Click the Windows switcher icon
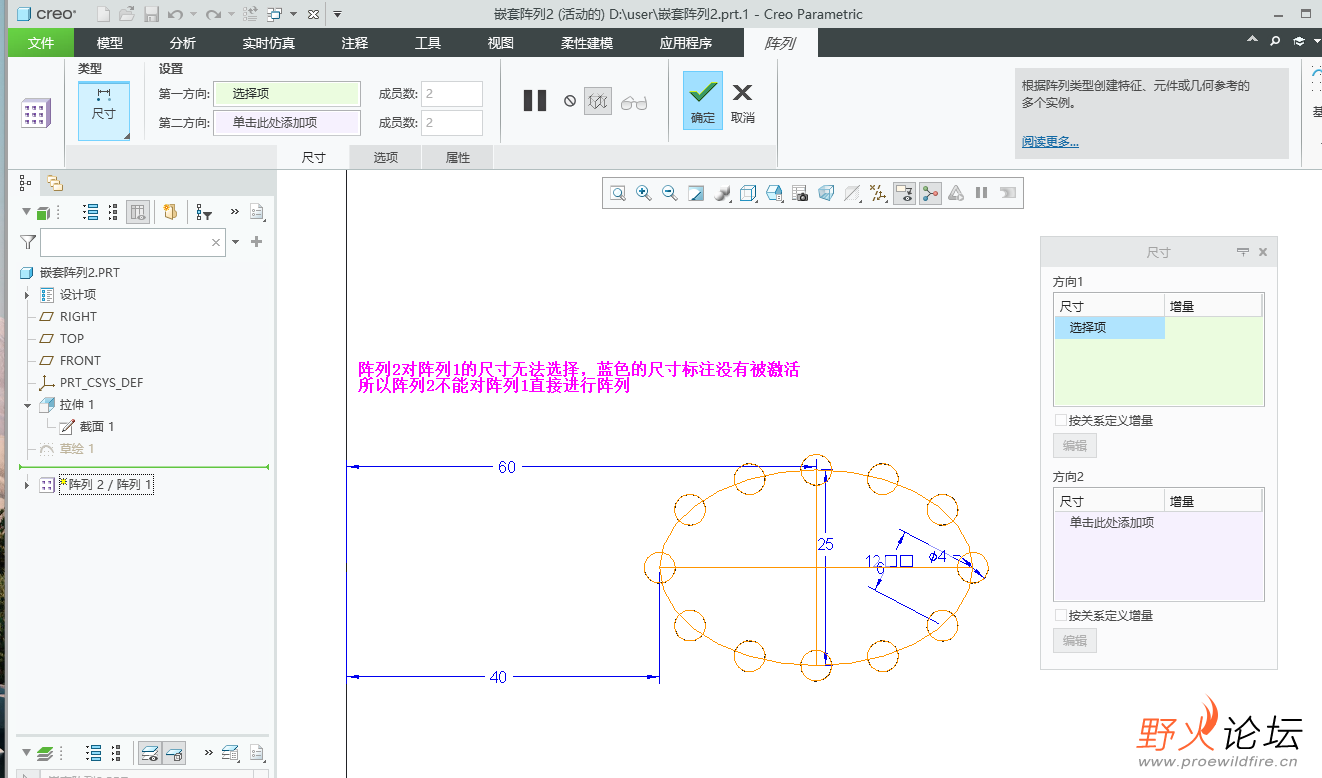Screen dimensions: 1322x778 (274, 14)
